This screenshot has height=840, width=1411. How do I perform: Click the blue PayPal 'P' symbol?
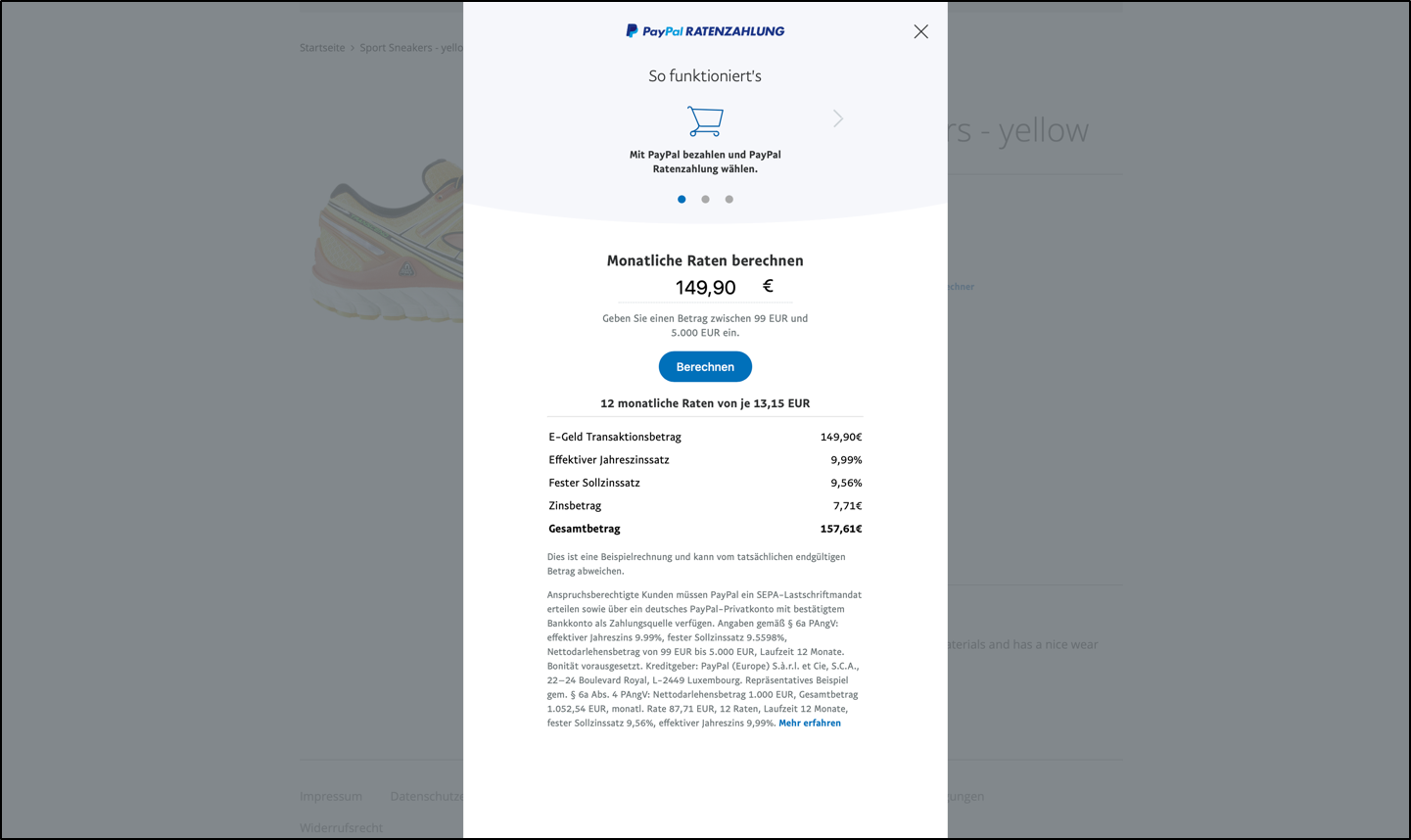tap(632, 30)
